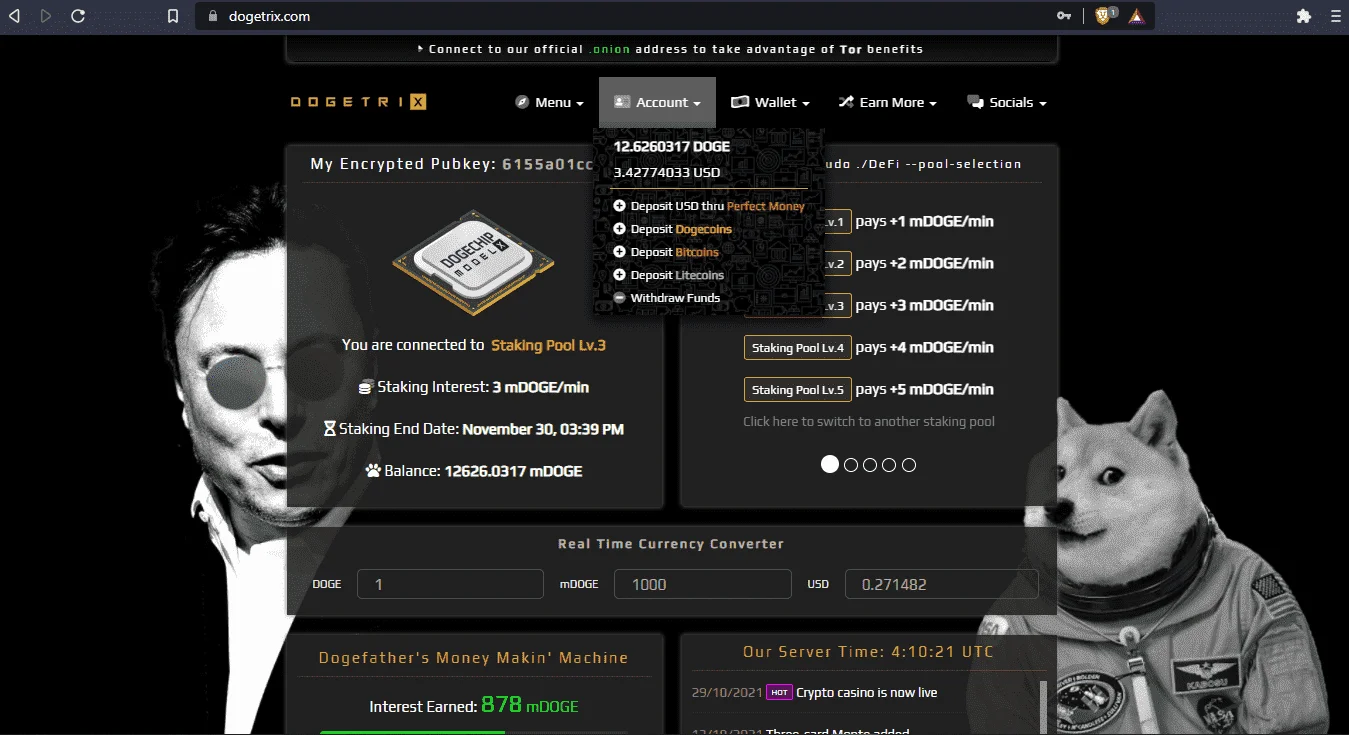Select the fourth carousel dot

point(889,465)
